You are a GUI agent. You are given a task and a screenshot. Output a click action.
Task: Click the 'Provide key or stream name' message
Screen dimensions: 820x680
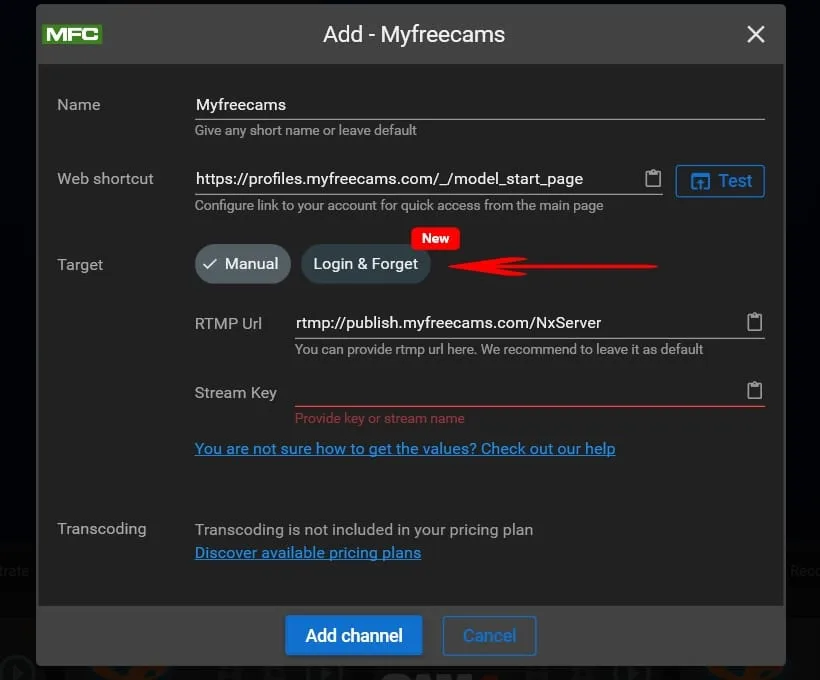pyautogui.click(x=379, y=418)
